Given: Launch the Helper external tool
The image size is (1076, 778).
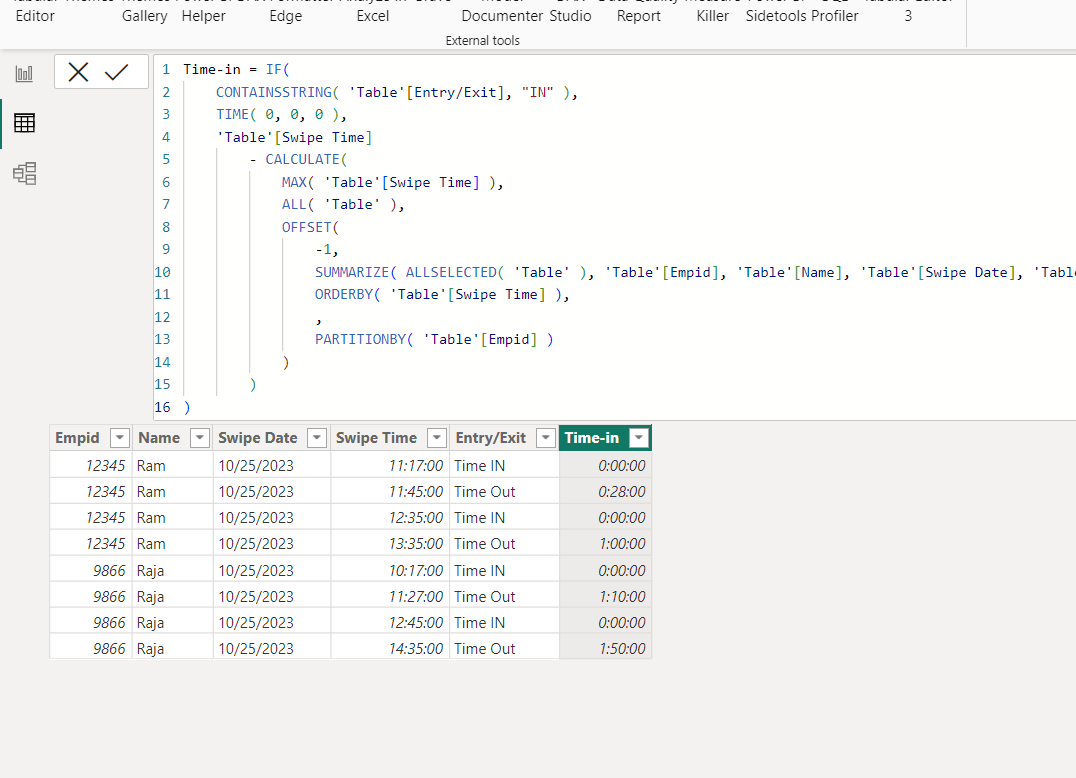Looking at the screenshot, I should pos(203,16).
